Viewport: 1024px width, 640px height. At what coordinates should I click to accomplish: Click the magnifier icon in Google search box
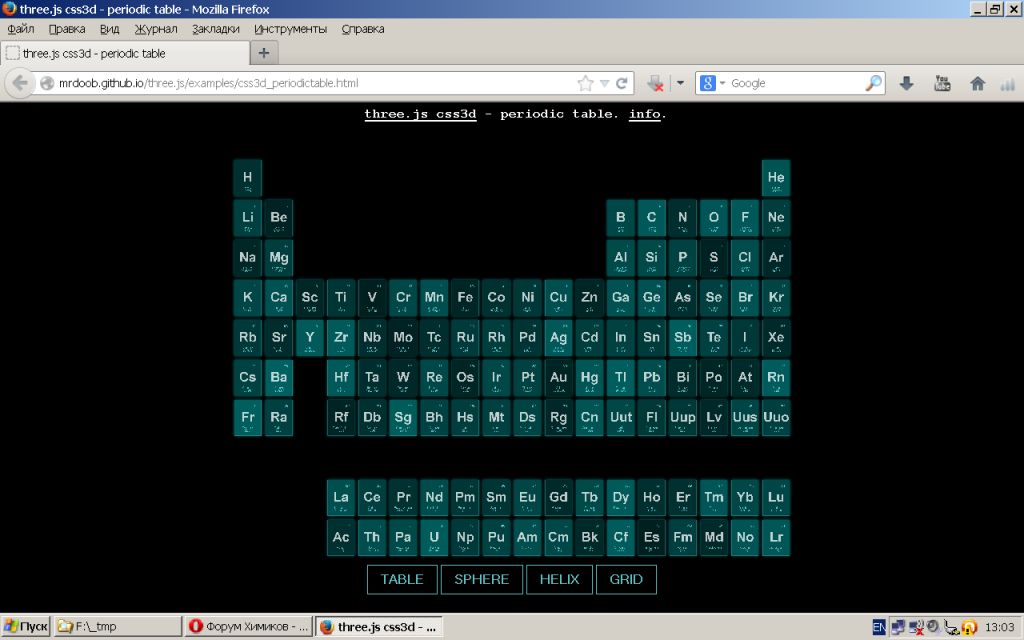click(873, 84)
